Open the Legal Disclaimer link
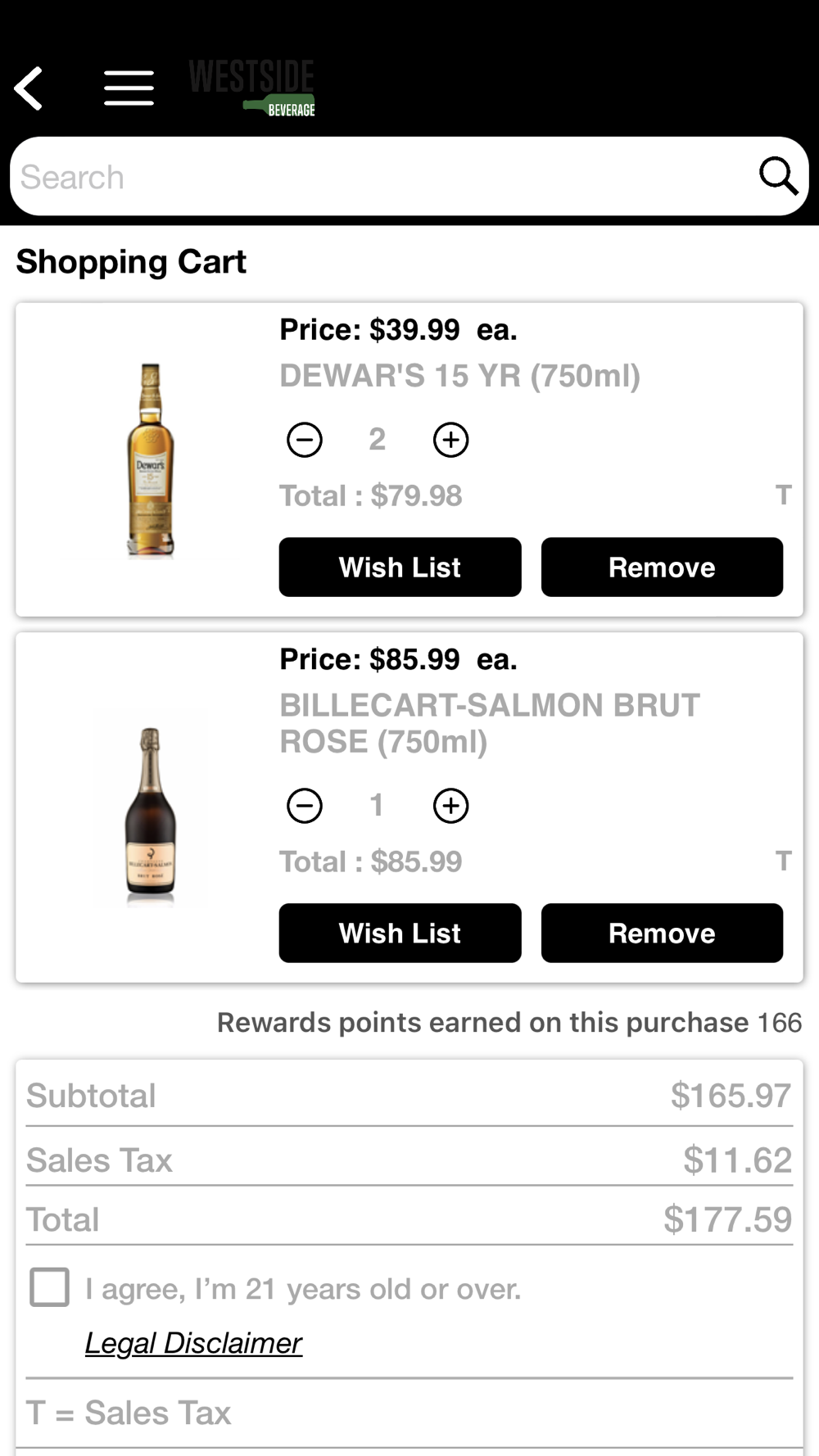The height and width of the screenshot is (1456, 819). [x=193, y=1343]
